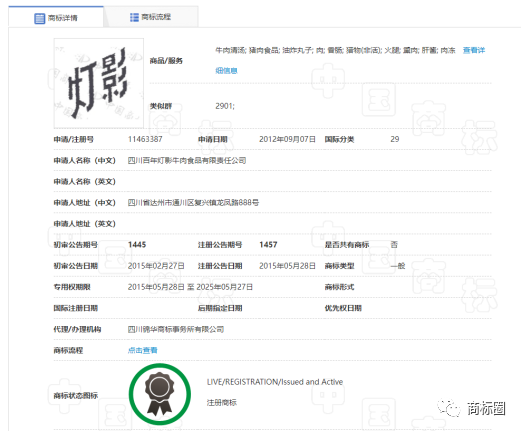Select application date 2012年09月07日
Image resolution: width=522 pixels, height=432 pixels.
(287, 139)
